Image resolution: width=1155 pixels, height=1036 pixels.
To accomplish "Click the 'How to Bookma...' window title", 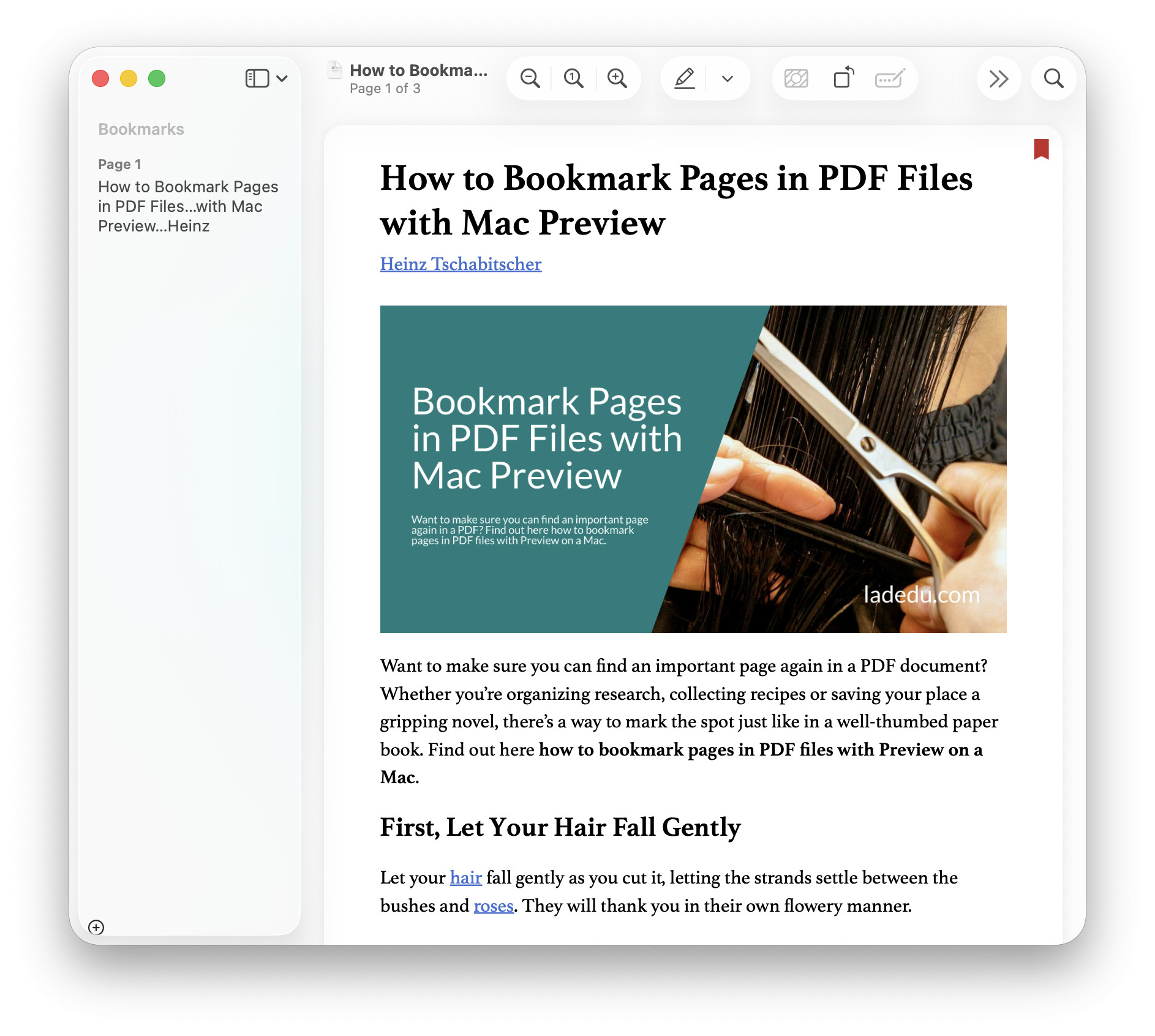I will (419, 70).
